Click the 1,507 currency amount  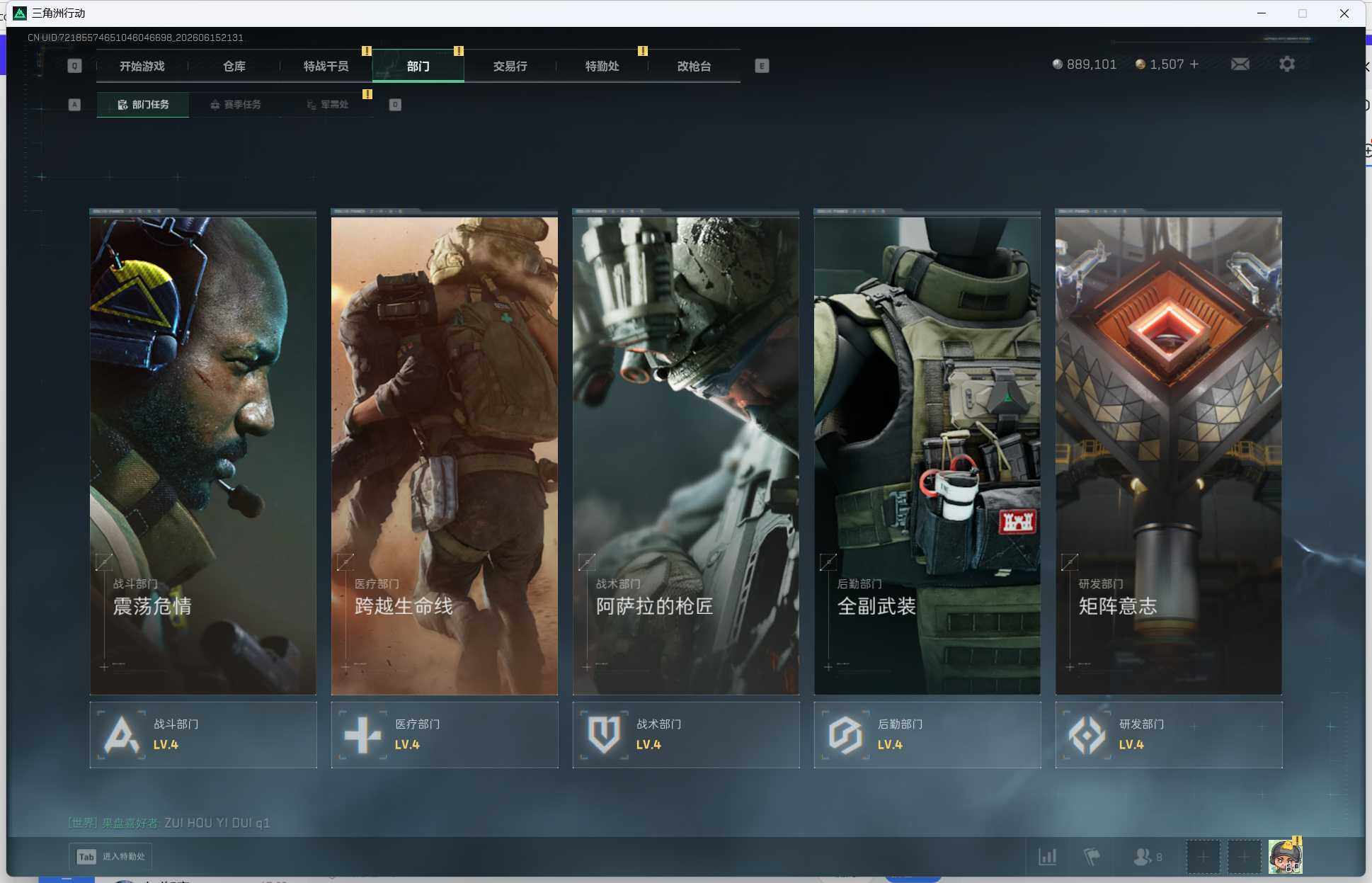point(1167,64)
